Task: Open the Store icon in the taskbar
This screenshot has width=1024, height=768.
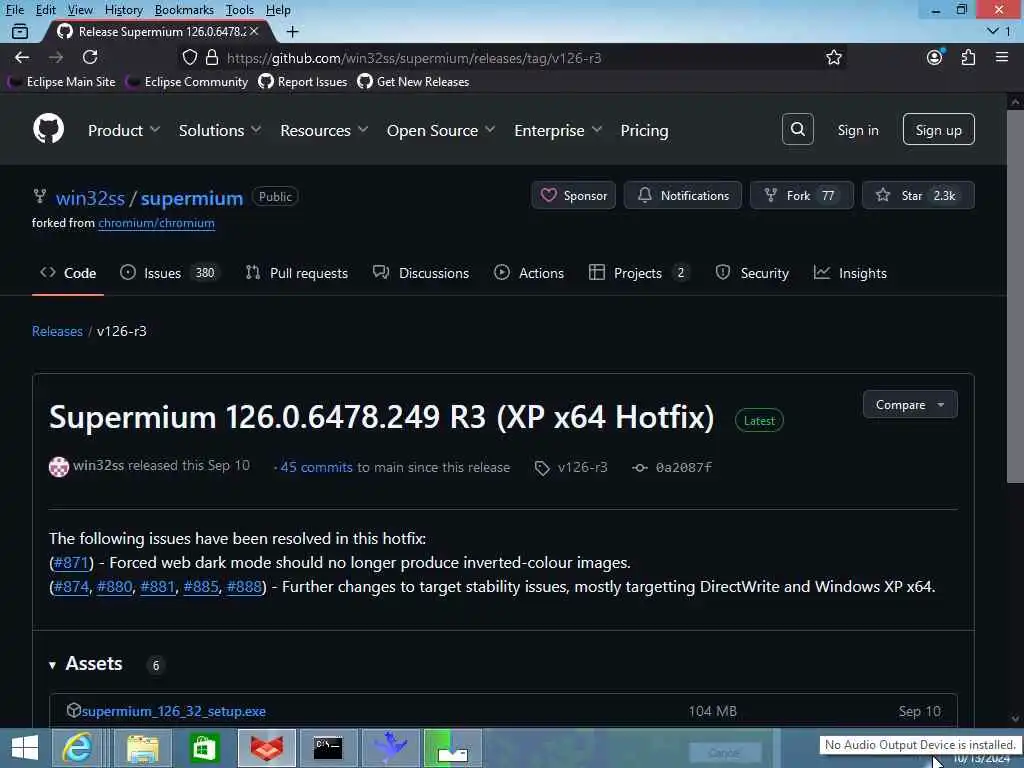Action: [x=204, y=748]
